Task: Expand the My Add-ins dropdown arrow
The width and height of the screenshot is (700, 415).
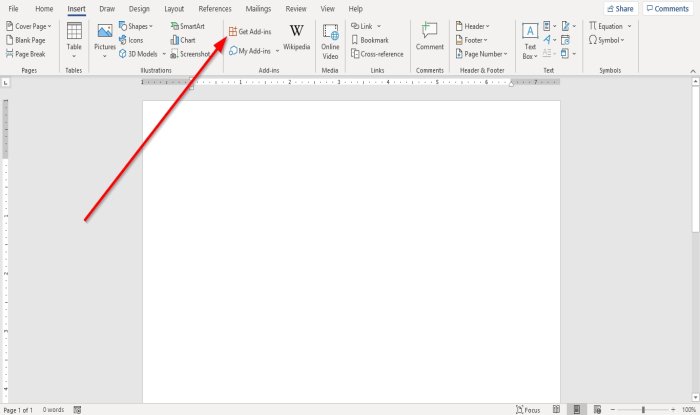Action: [277, 51]
